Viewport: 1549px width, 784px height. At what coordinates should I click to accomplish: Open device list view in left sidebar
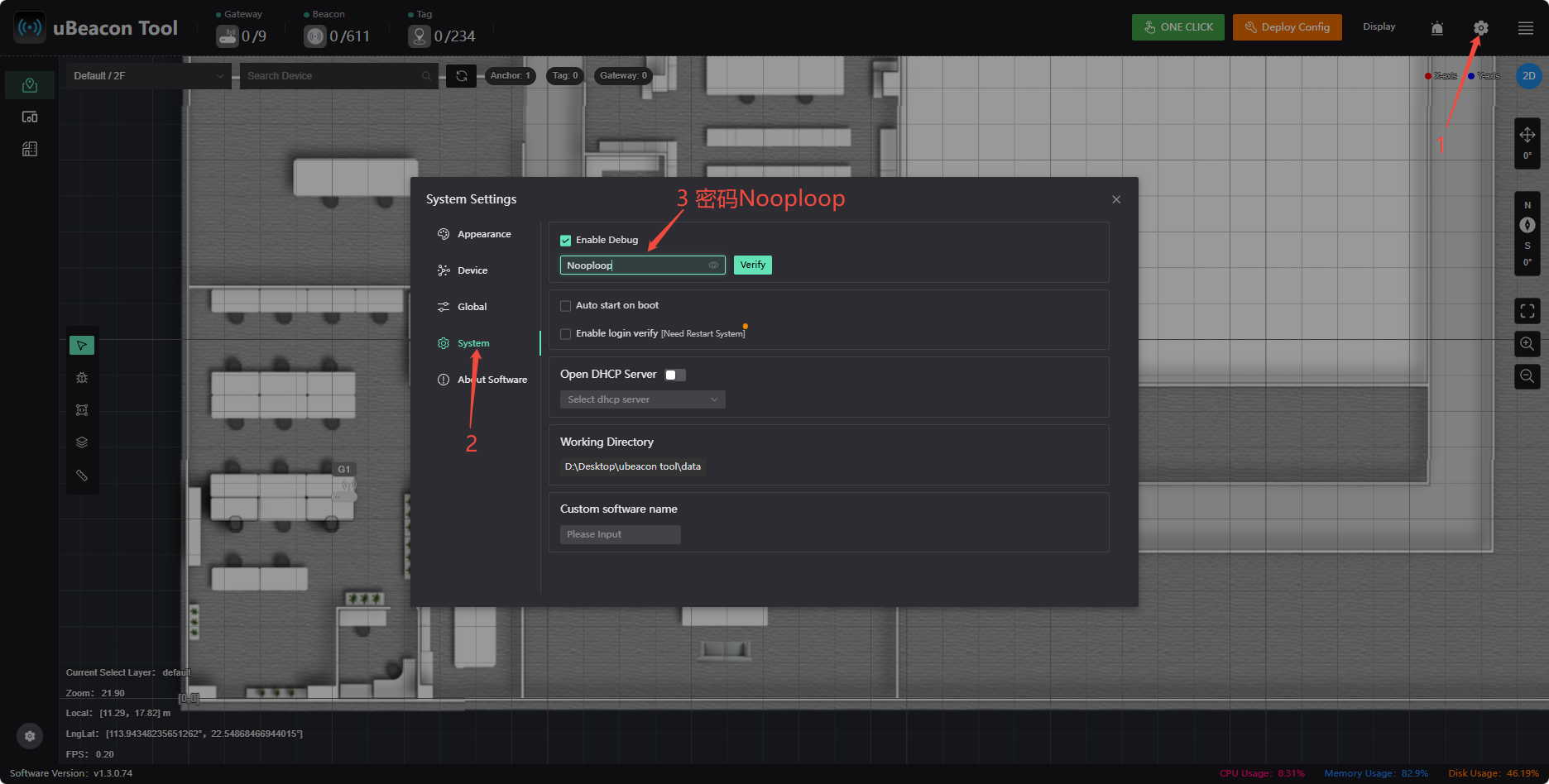point(30,117)
